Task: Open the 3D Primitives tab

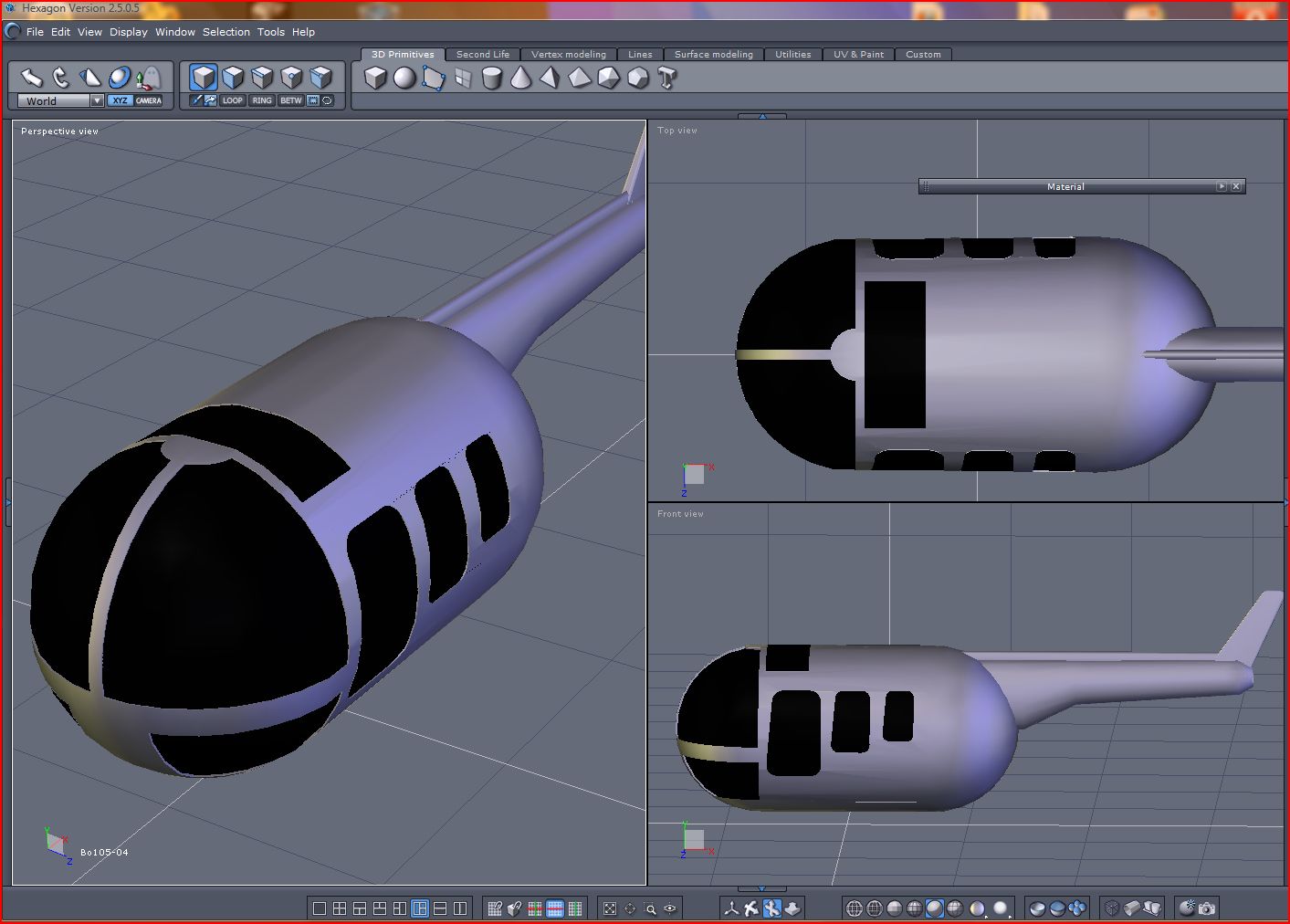Action: coord(403,55)
